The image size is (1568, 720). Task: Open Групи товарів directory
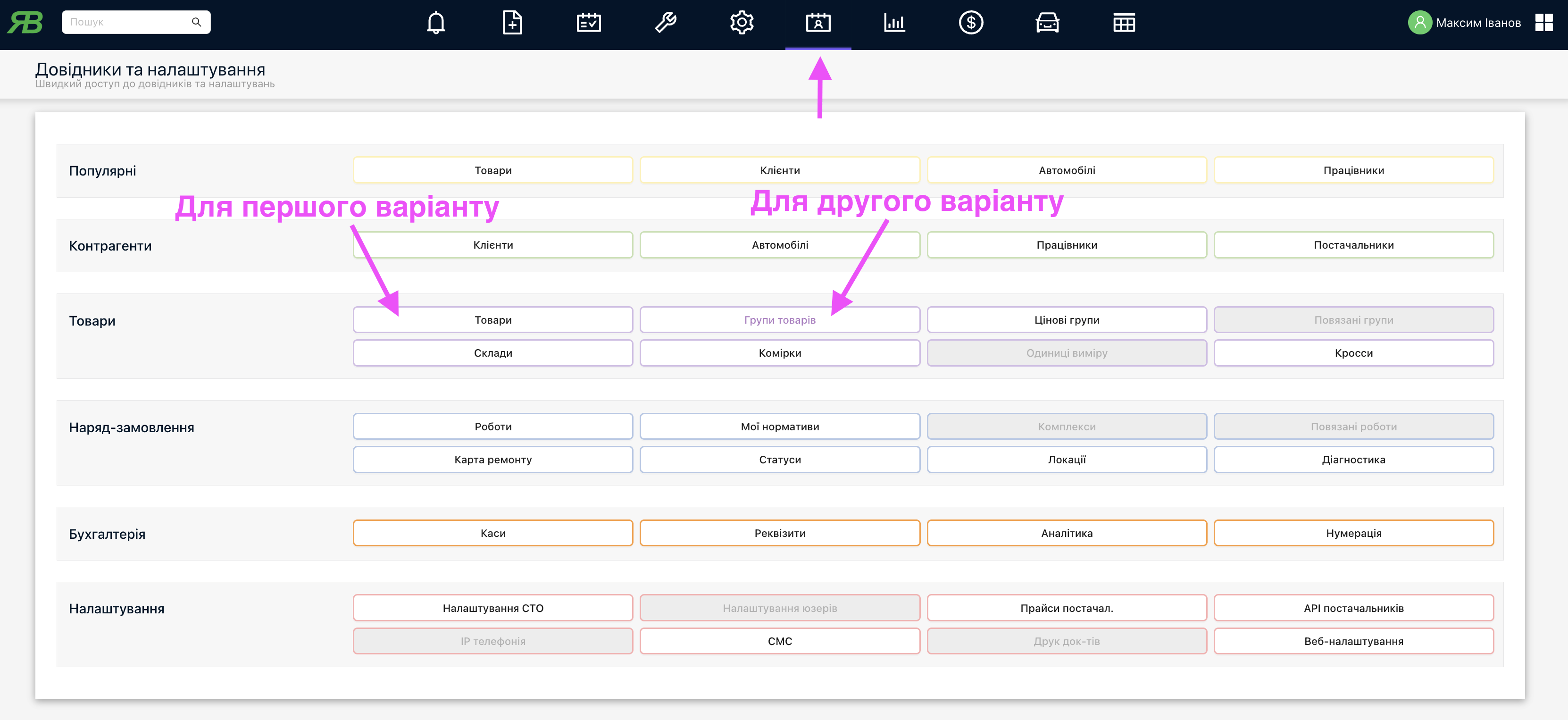[x=779, y=320]
